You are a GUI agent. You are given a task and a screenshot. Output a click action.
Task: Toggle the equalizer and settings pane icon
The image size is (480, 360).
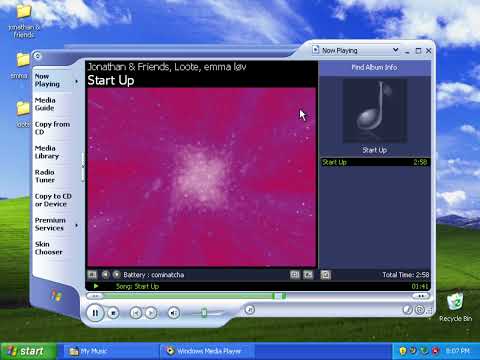(295, 275)
